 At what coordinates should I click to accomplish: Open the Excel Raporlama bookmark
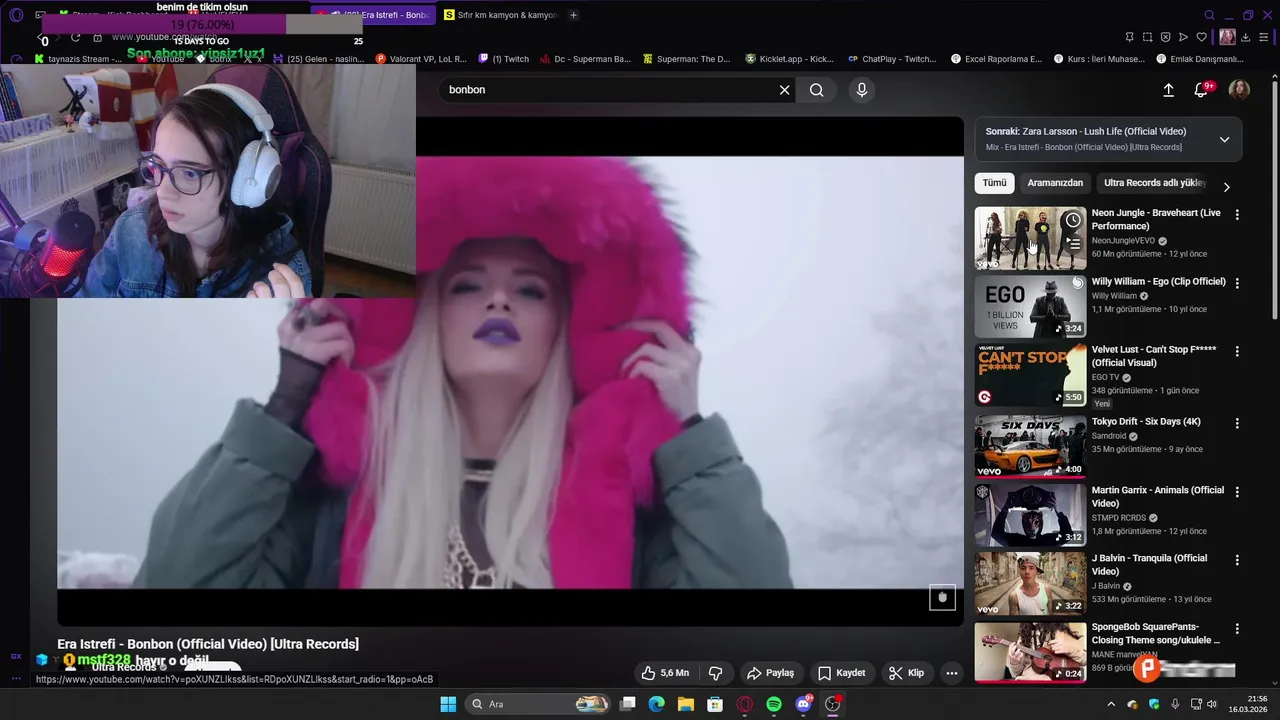[996, 59]
